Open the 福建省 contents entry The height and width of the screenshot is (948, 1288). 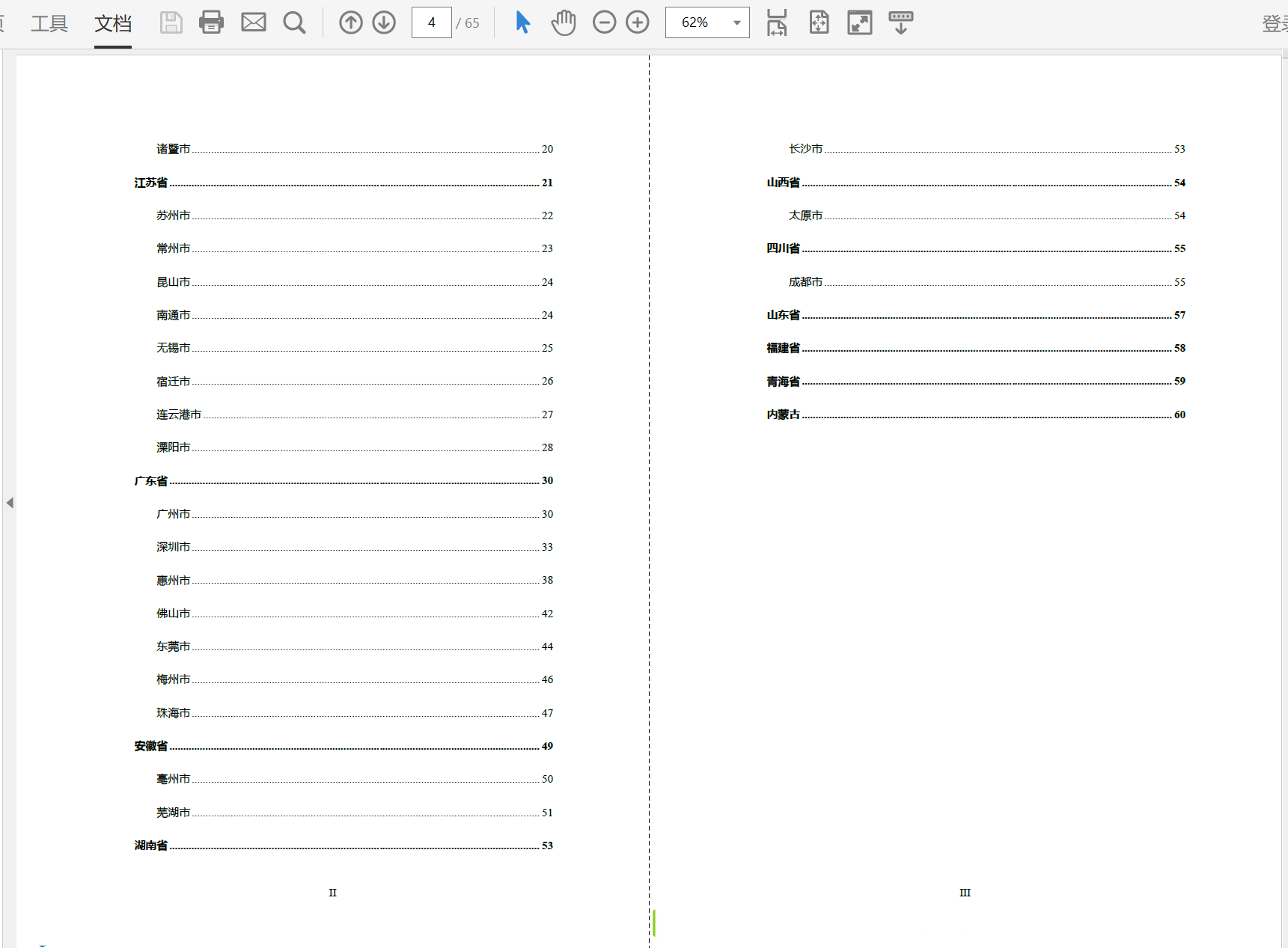click(976, 348)
